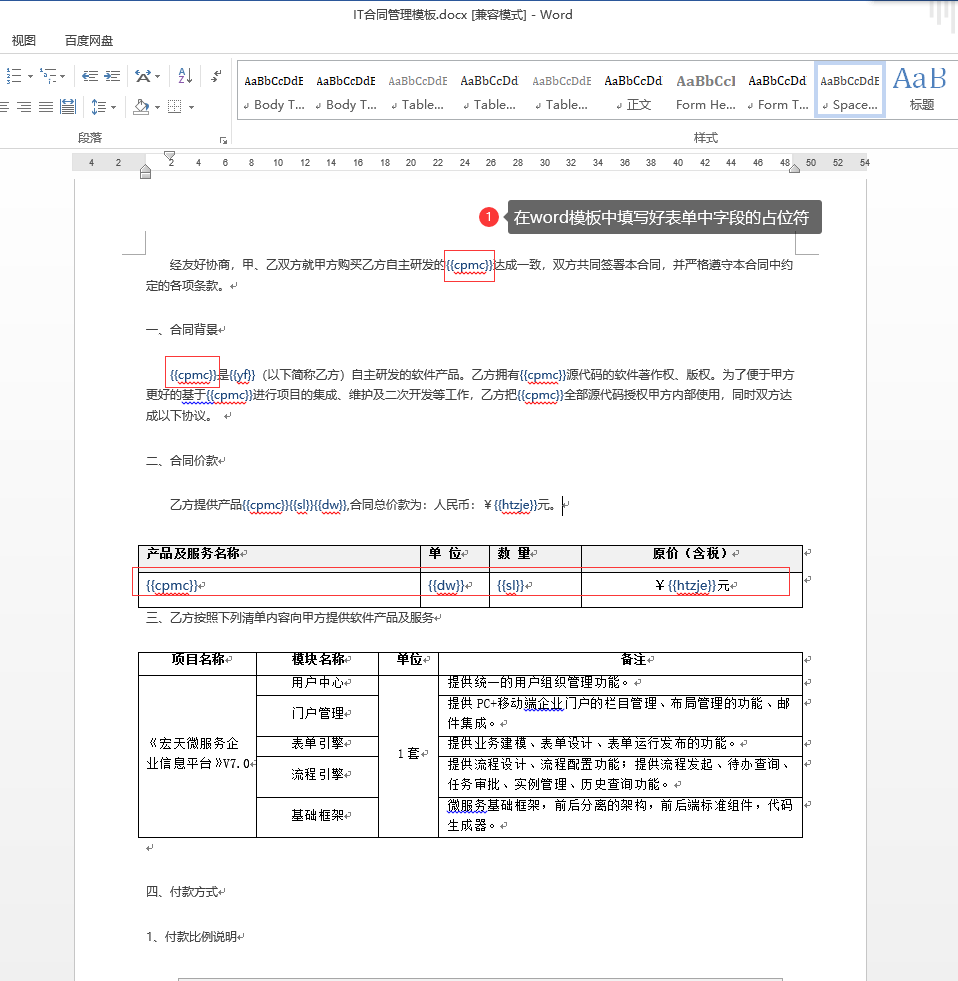Screen dimensions: 958x981
Task: Open numbered list dropdown arrow
Action: tap(30, 76)
